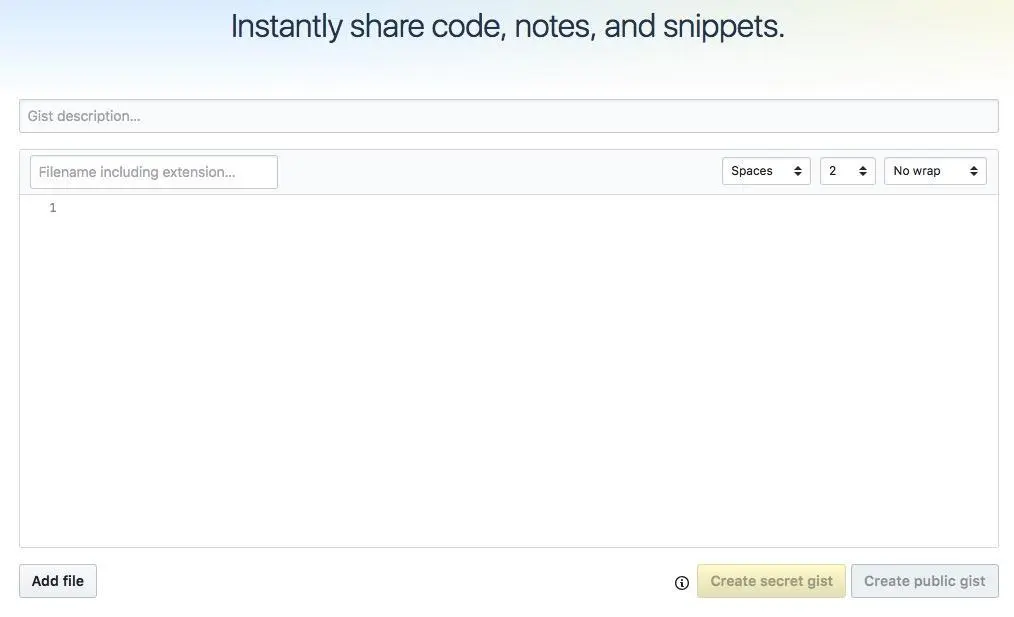
Task: Select the word Spaces in indent selector
Action: pyautogui.click(x=752, y=171)
